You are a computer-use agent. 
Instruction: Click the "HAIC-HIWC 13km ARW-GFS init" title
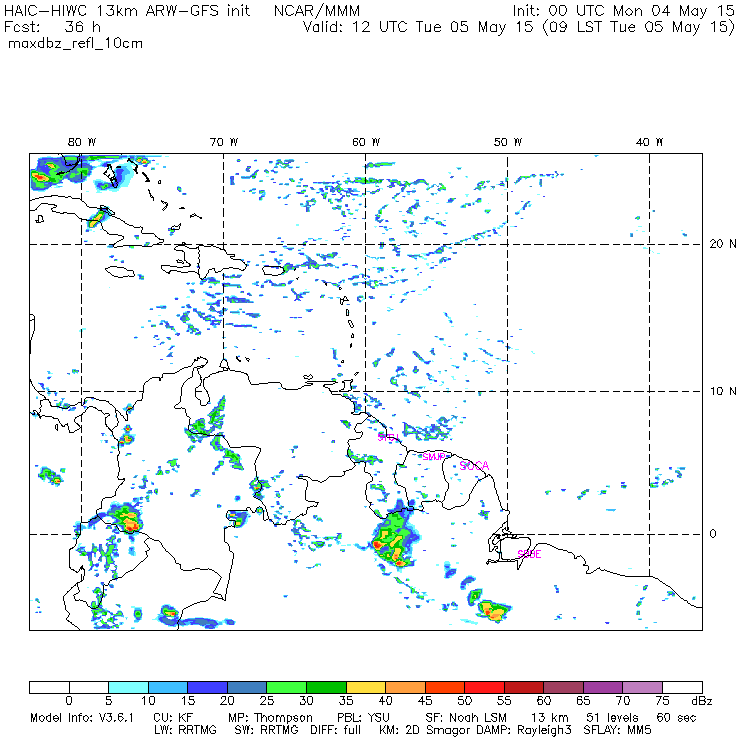(127, 11)
